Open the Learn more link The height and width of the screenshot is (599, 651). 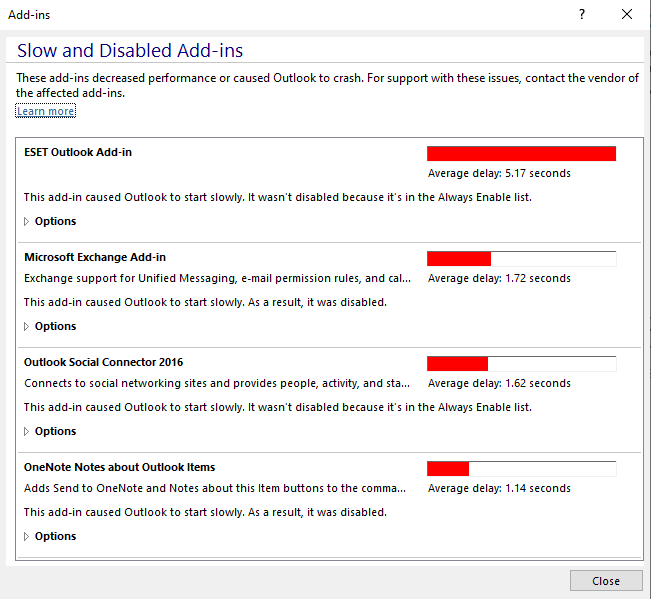click(x=45, y=111)
